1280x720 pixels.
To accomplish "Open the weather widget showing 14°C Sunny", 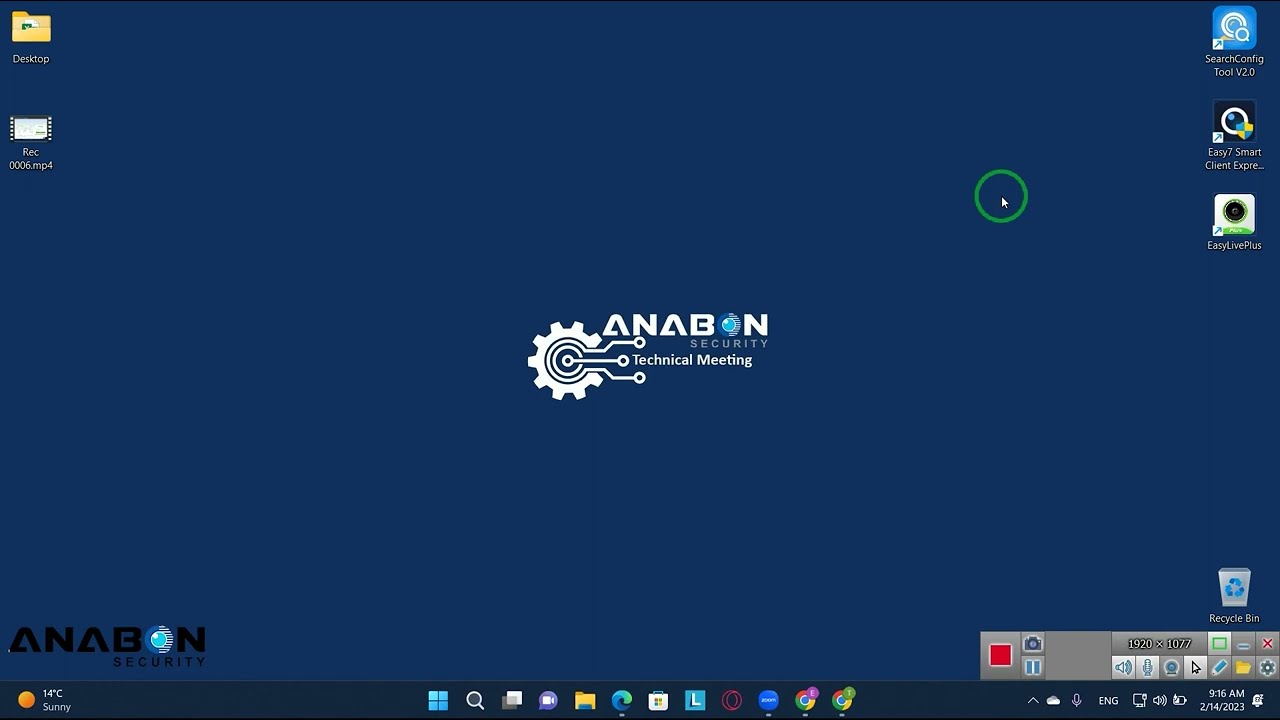I will click(45, 700).
